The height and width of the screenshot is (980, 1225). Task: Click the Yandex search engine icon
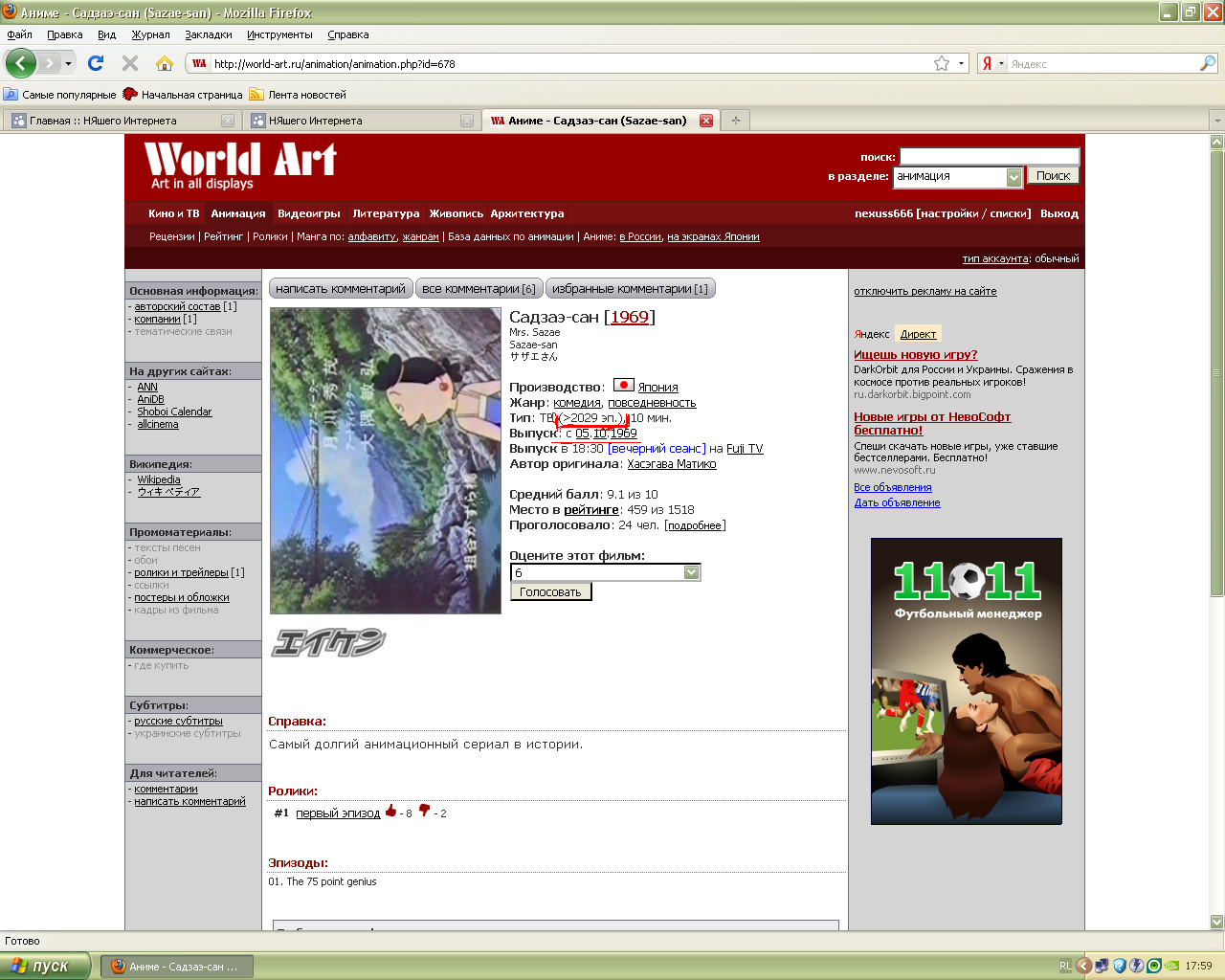(987, 64)
